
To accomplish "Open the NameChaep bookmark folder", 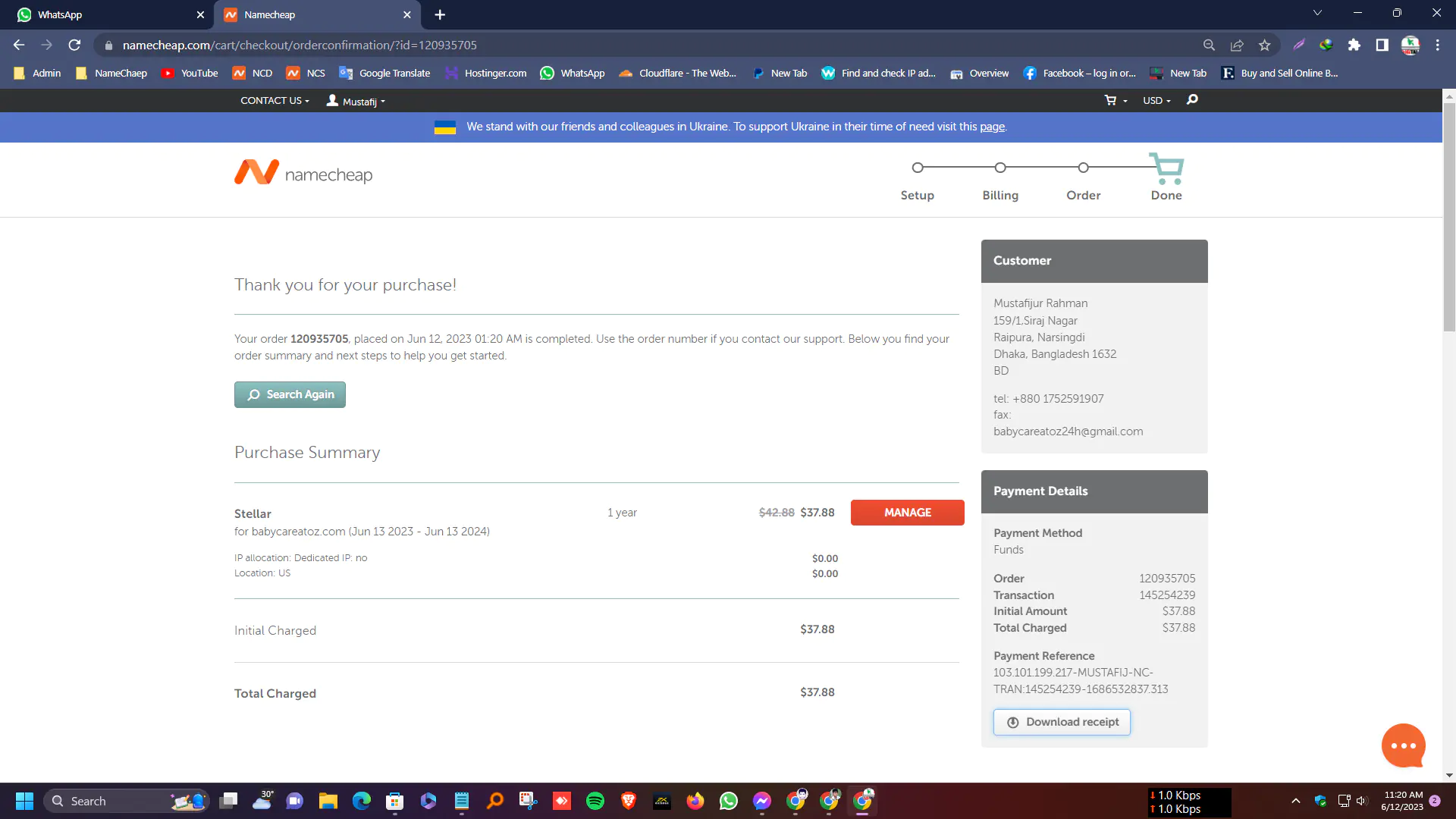I will 111,73.
